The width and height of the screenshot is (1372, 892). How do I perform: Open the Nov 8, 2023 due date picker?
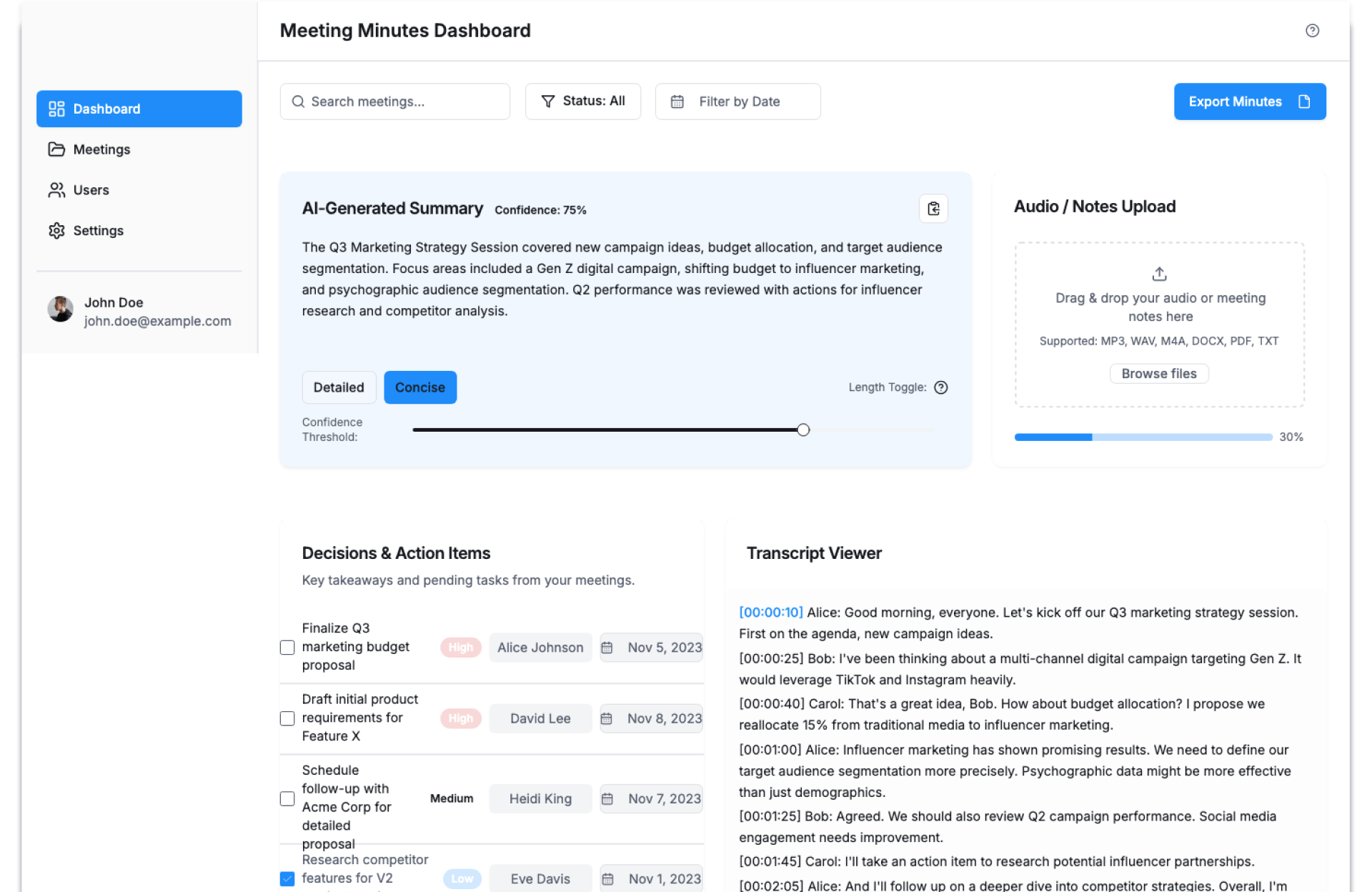[x=652, y=718]
